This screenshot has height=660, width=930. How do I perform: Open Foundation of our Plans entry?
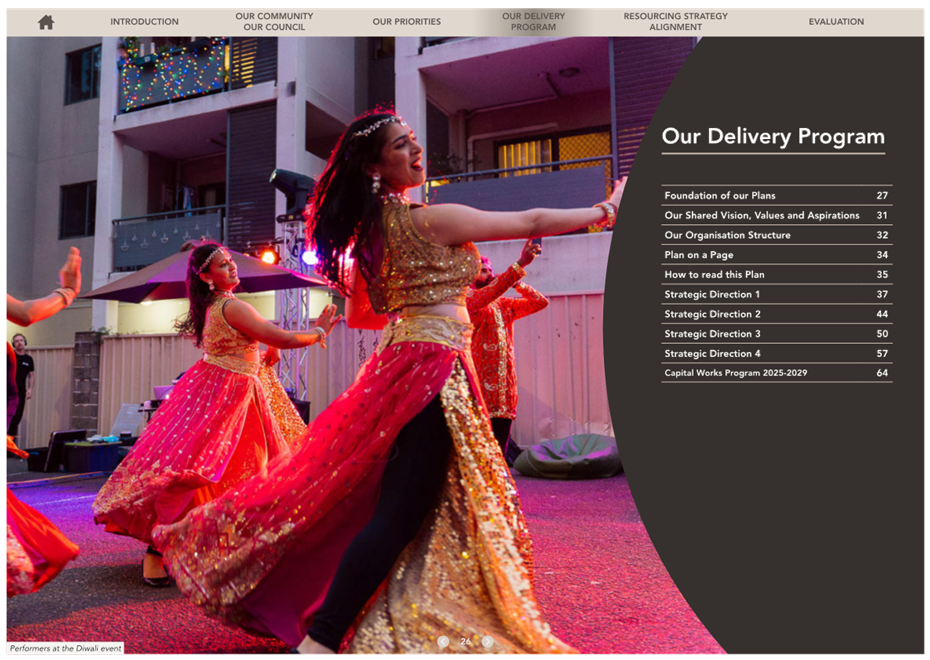(776, 195)
